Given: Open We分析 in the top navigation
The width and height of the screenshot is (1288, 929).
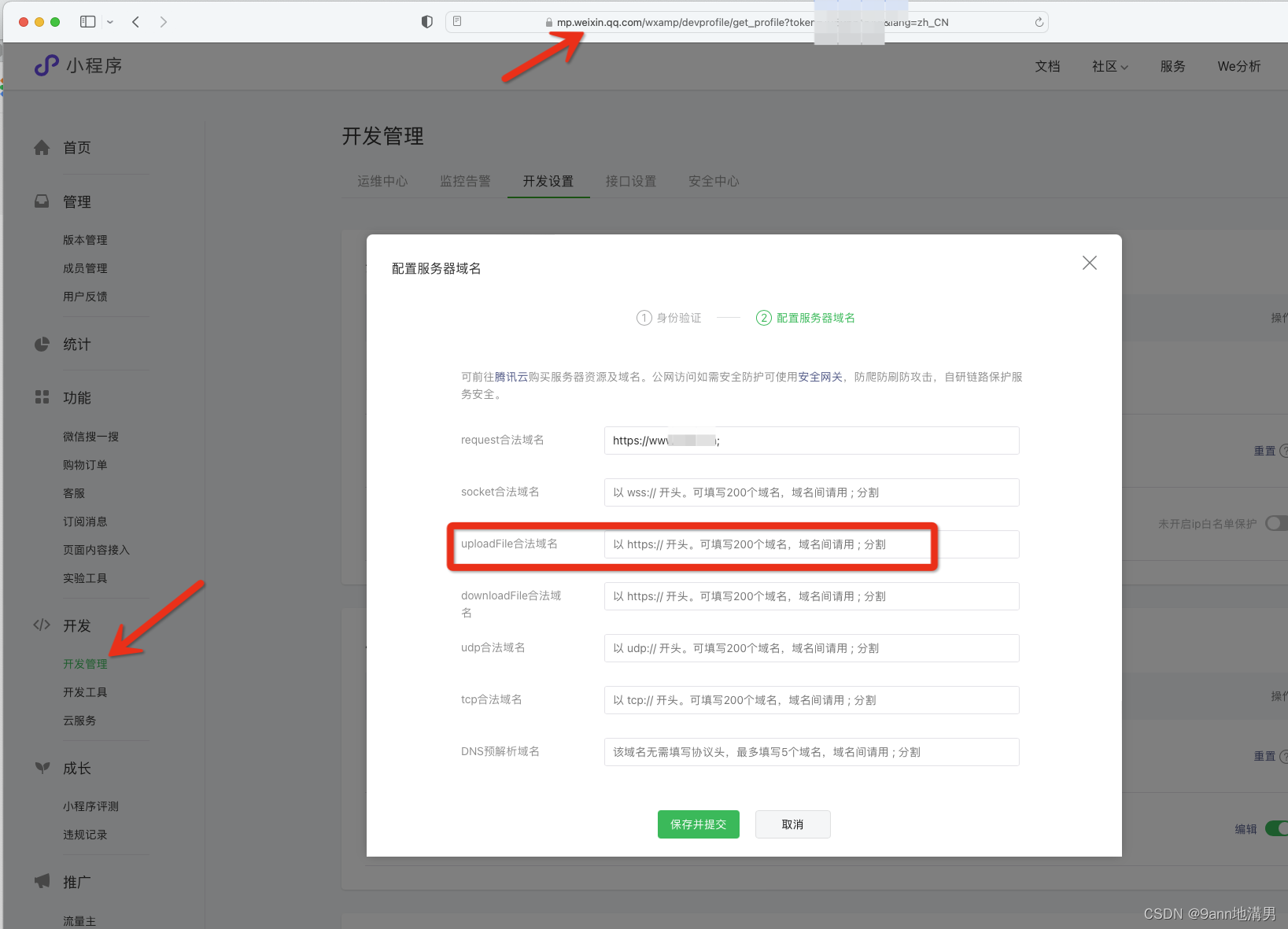Looking at the screenshot, I should (x=1239, y=67).
